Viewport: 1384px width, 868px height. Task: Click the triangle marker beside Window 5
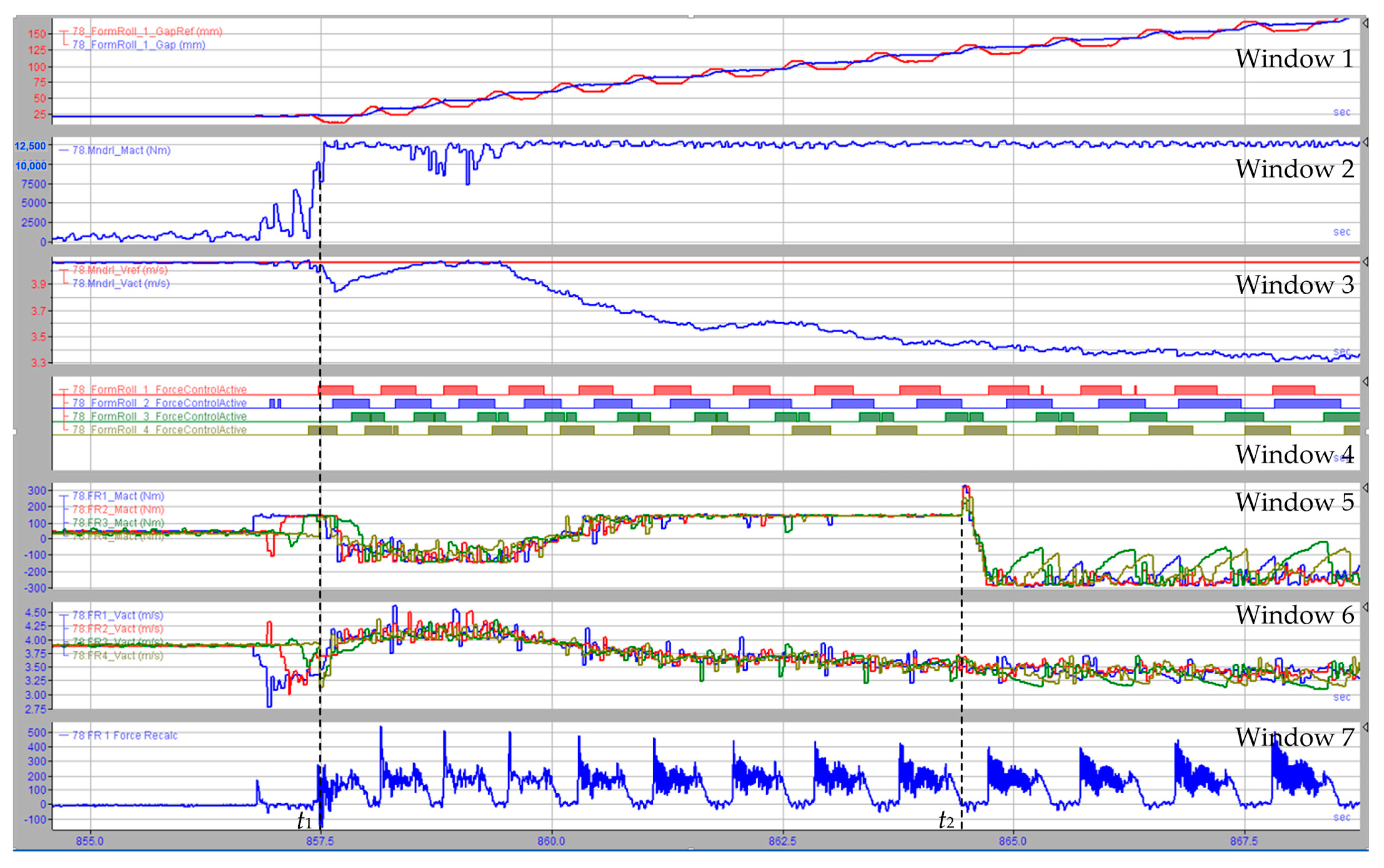coord(1365,488)
